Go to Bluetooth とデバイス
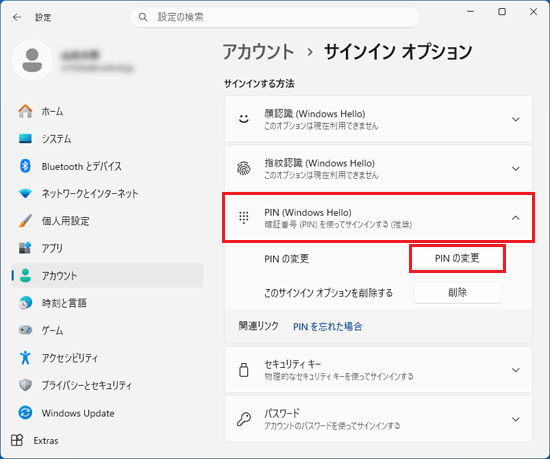550x459 pixels. 107,166
